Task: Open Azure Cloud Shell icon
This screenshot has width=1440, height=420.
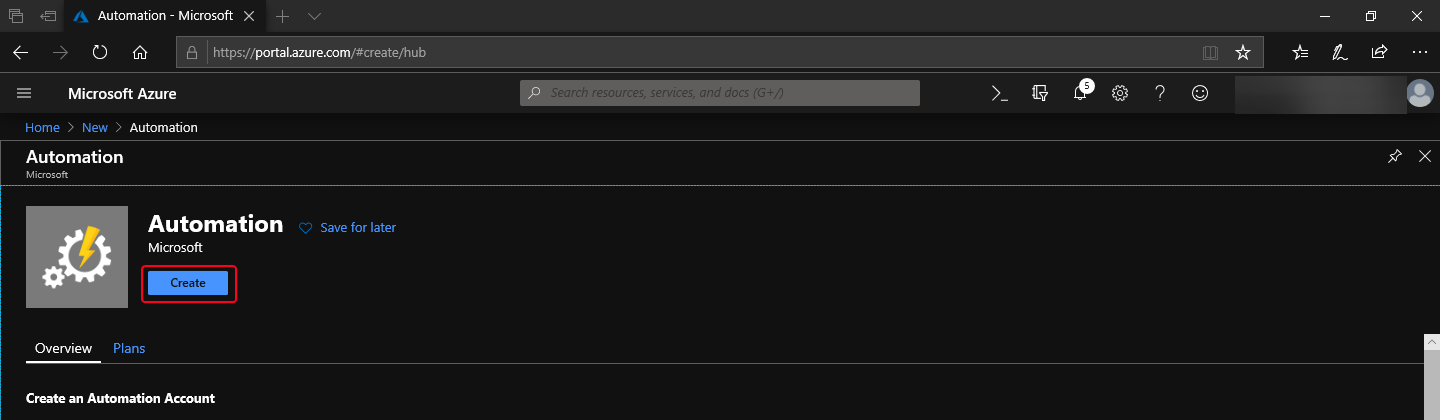Action: [x=999, y=93]
